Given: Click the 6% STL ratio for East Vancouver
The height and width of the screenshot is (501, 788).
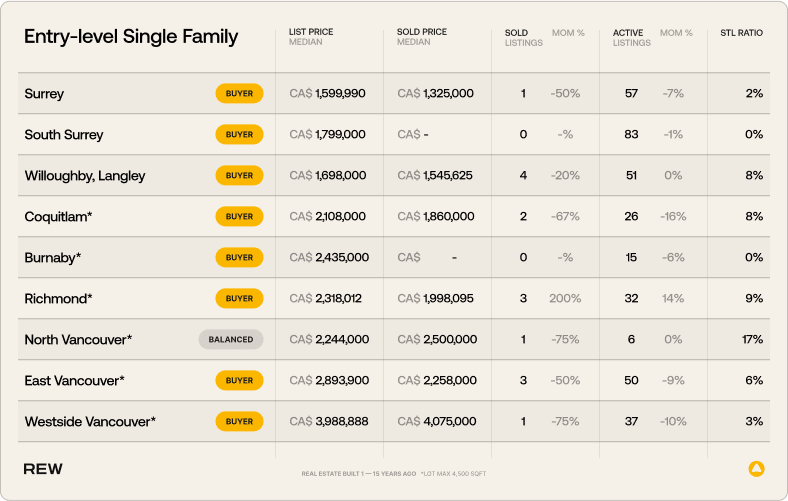Looking at the screenshot, I should [x=754, y=380].
